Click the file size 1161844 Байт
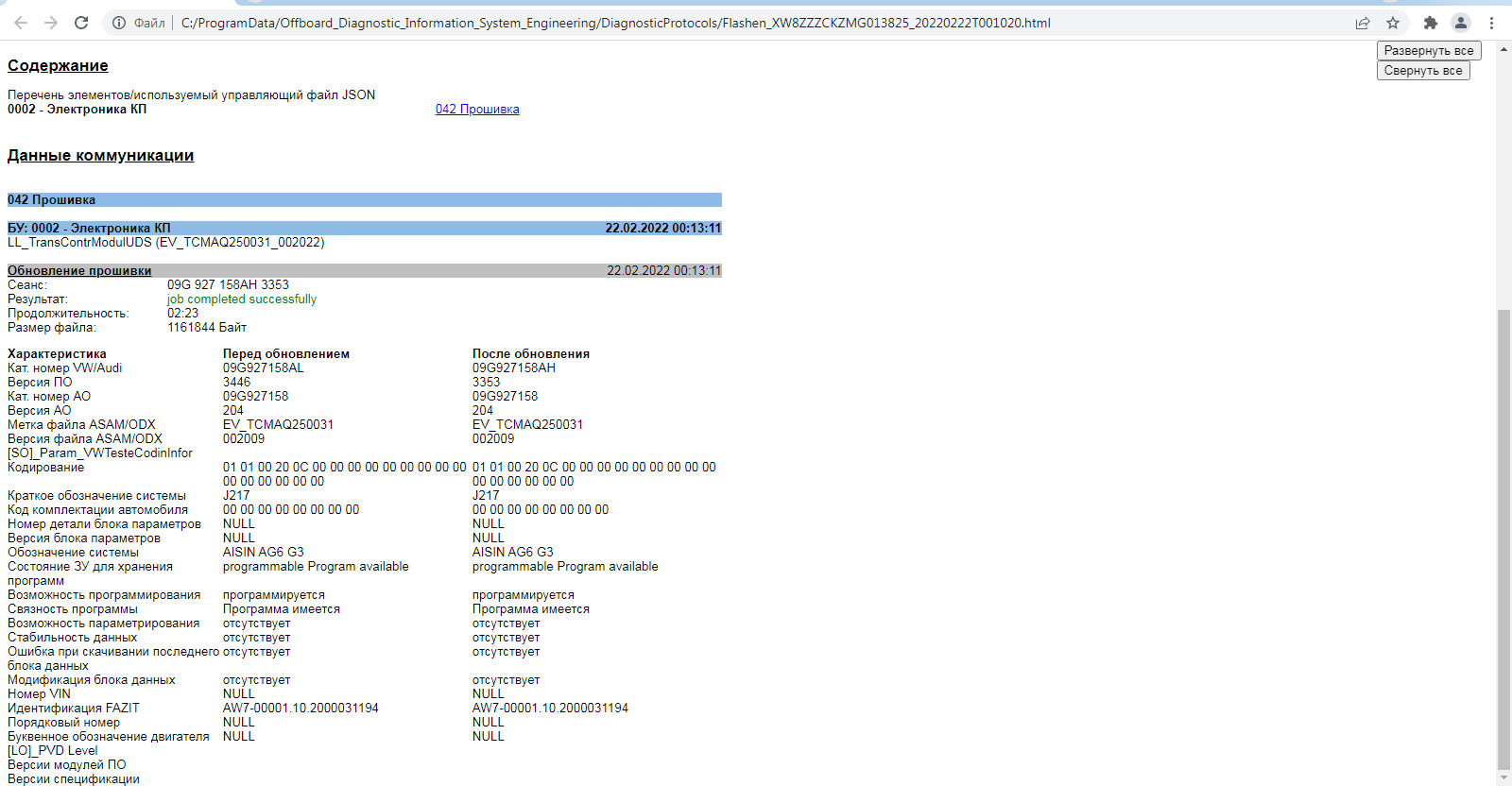This screenshot has height=786, width=1512. coord(207,327)
